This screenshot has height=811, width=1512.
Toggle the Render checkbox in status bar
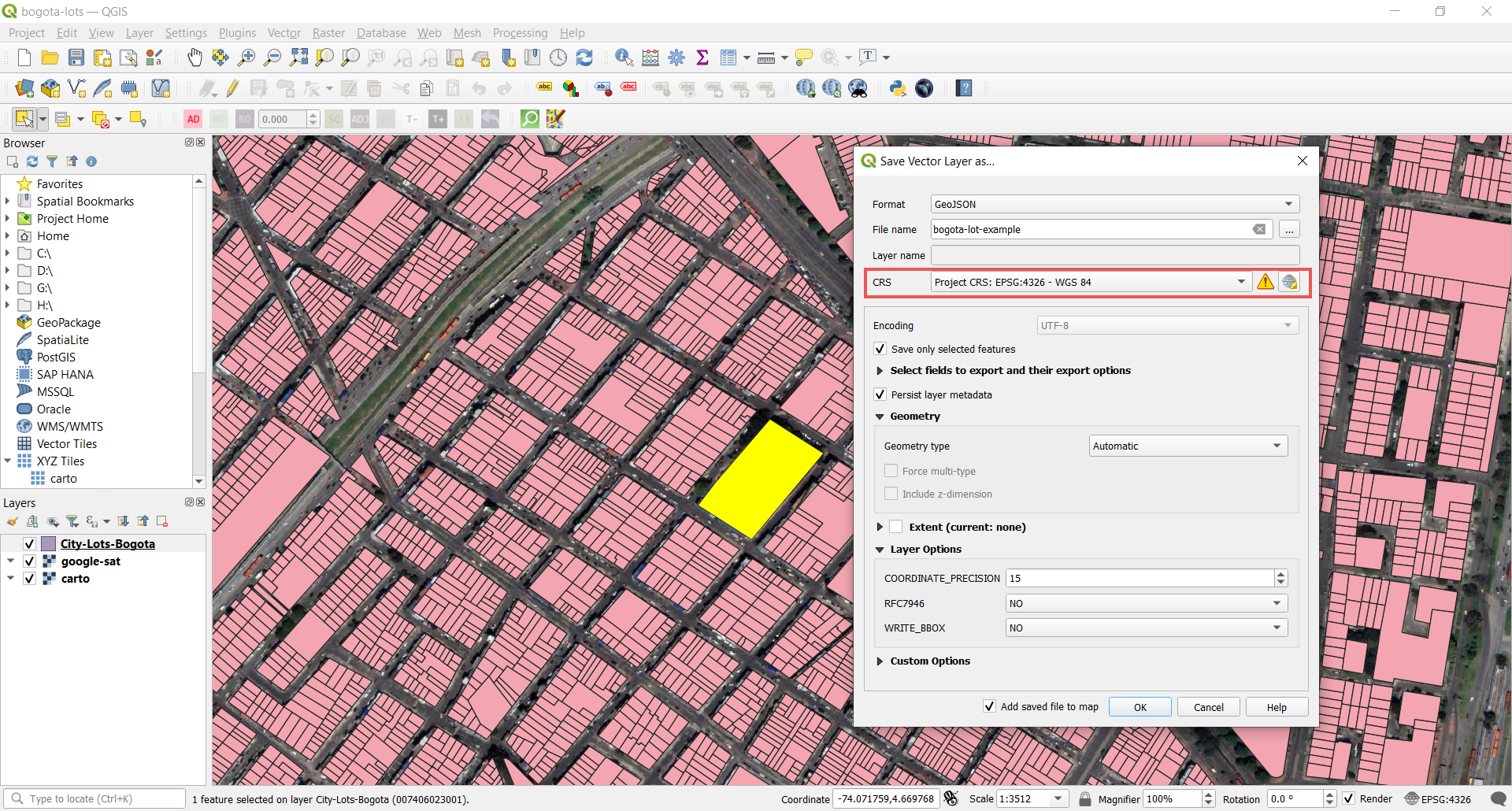[x=1349, y=798]
